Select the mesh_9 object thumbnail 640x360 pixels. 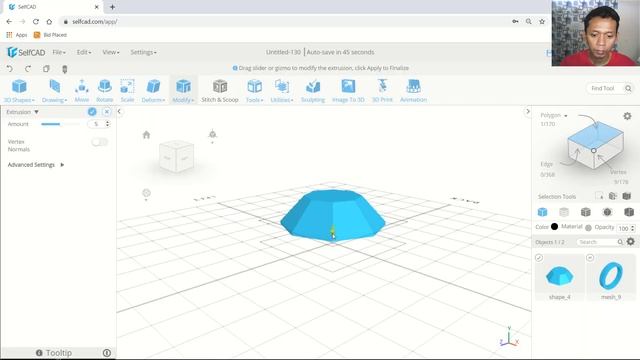click(x=611, y=278)
